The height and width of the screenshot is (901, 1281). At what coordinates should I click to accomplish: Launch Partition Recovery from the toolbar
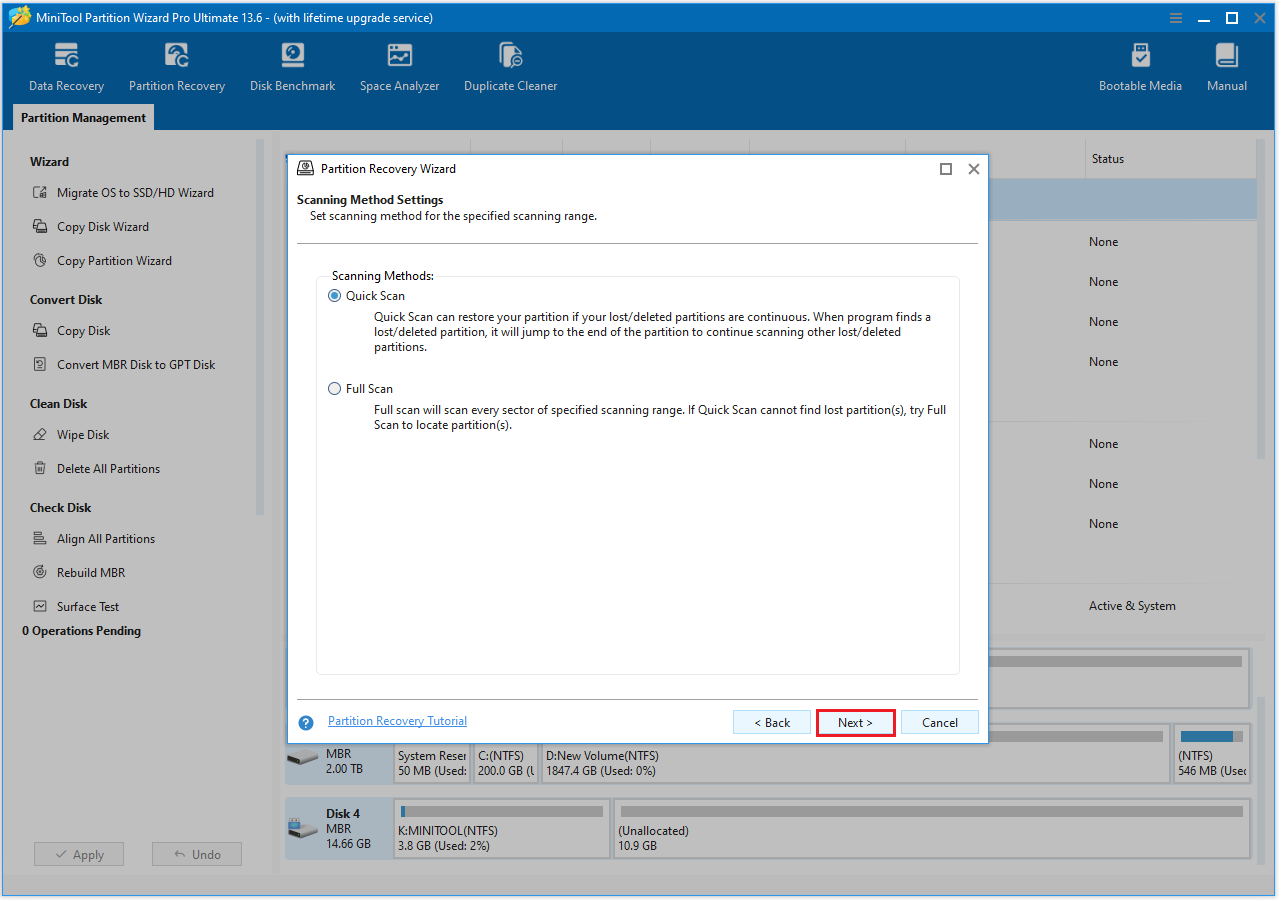(x=176, y=65)
